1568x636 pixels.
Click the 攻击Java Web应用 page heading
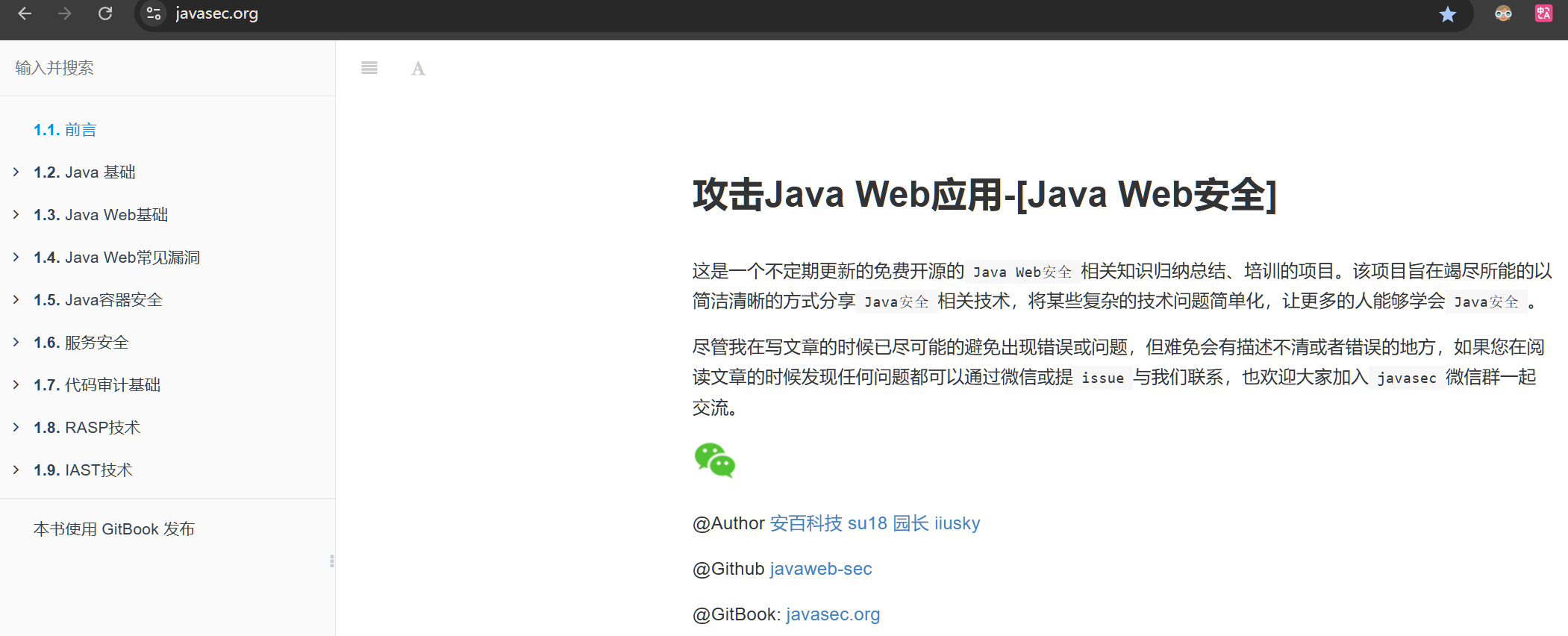pyautogui.click(x=984, y=194)
